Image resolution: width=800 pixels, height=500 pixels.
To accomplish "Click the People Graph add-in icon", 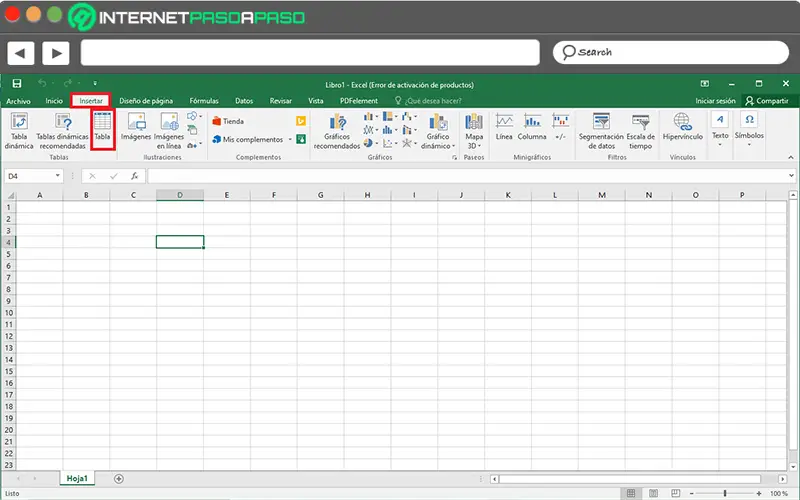I will click(301, 139).
